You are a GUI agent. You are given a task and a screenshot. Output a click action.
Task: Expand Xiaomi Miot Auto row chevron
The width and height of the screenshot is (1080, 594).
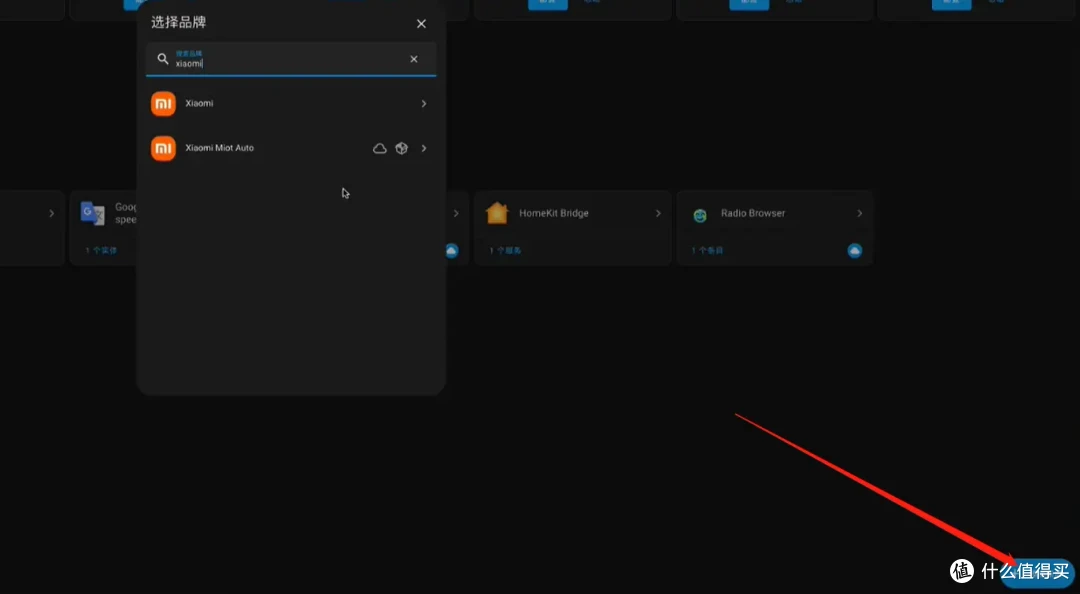click(424, 148)
